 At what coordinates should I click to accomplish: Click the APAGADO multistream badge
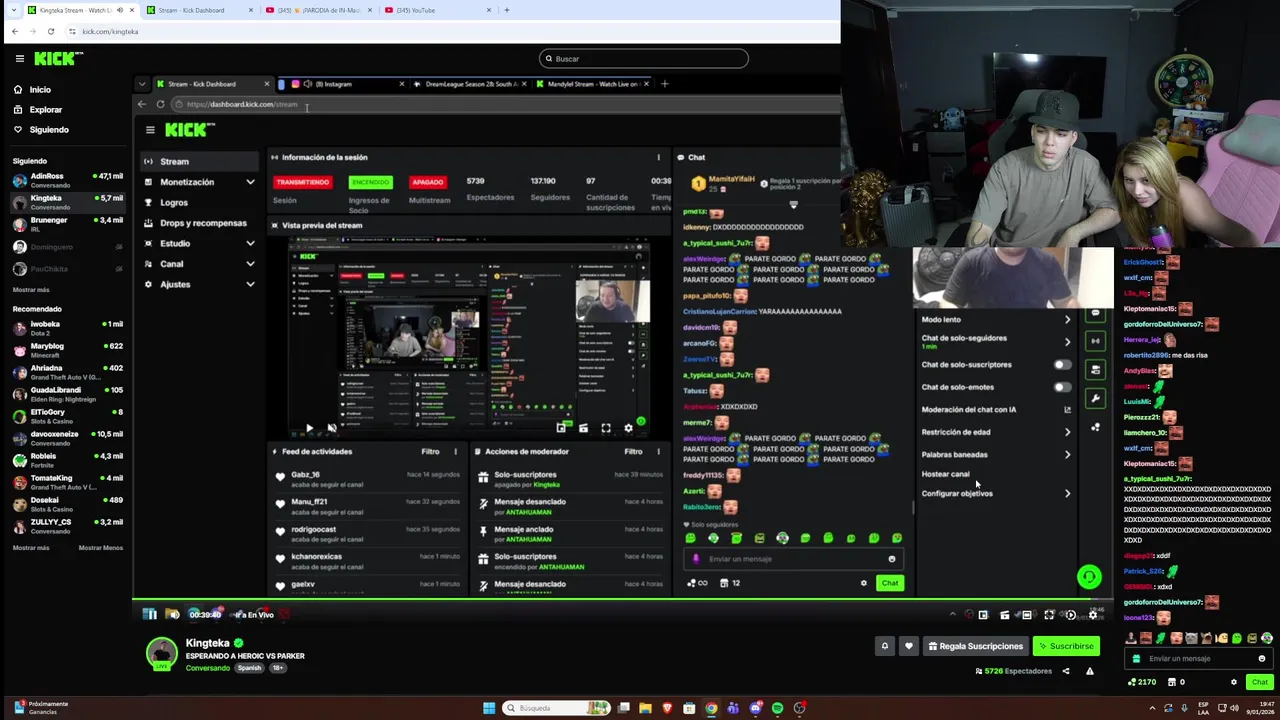(x=427, y=182)
